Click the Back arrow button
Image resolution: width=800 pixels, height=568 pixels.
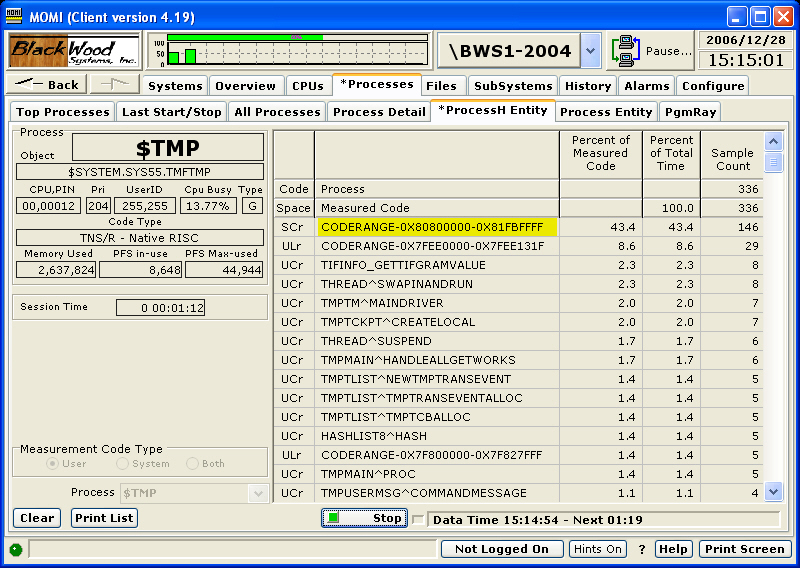point(46,85)
